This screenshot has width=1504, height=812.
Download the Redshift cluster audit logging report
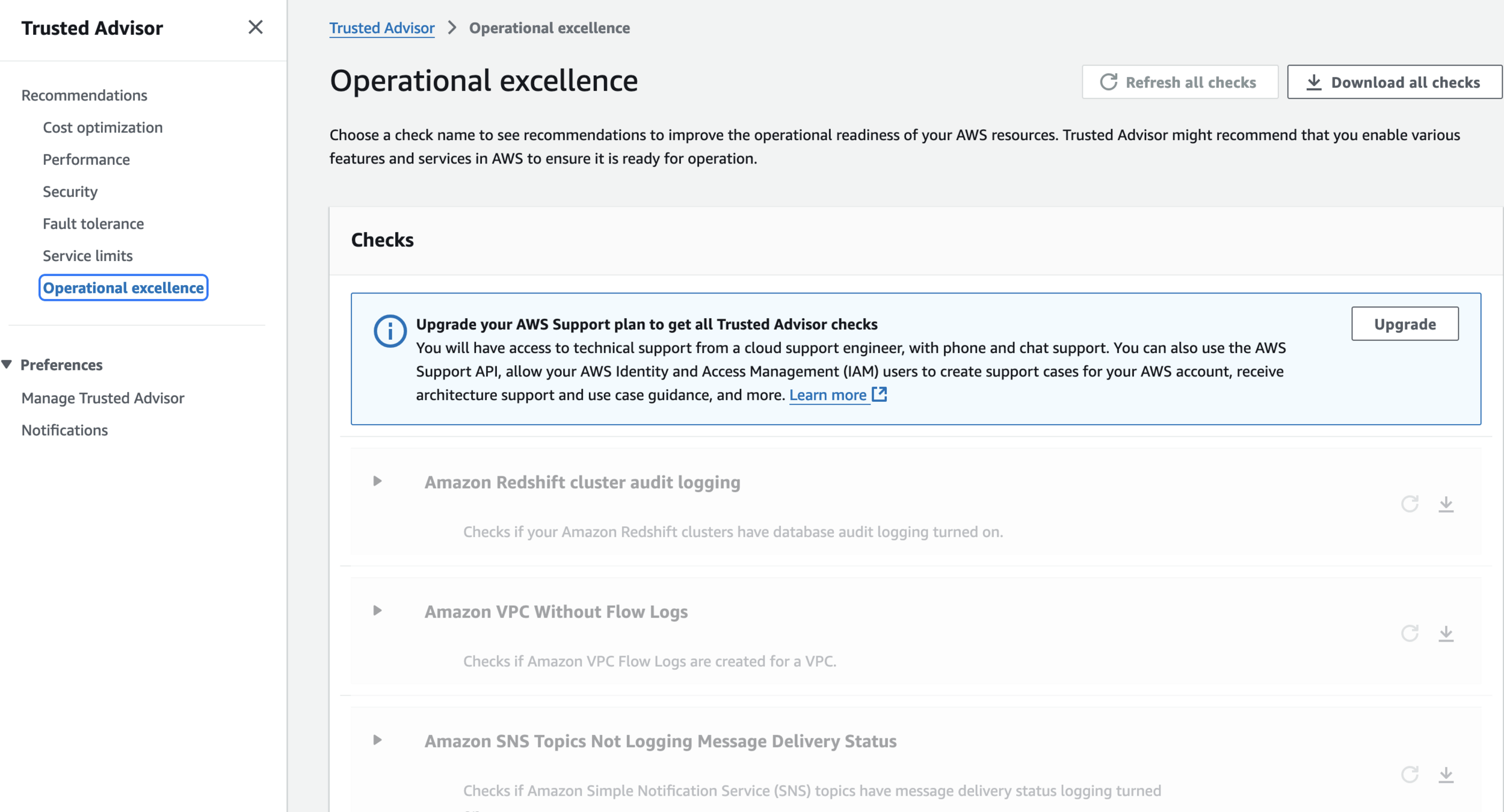point(1446,504)
